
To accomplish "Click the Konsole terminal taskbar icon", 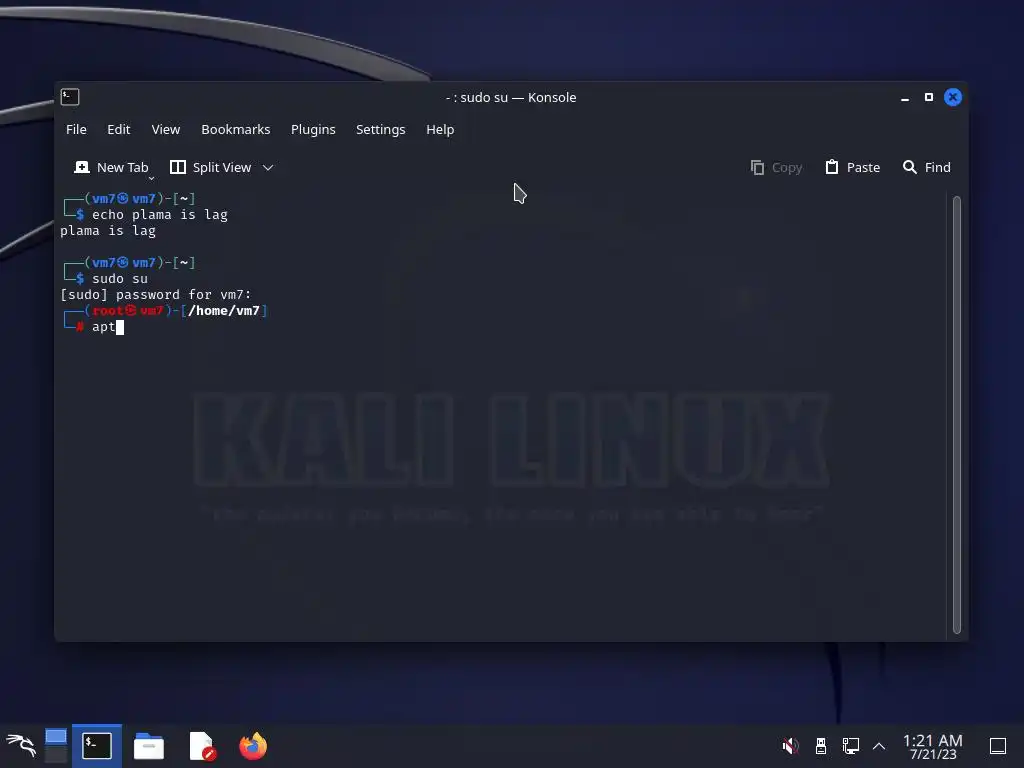I will 97,746.
